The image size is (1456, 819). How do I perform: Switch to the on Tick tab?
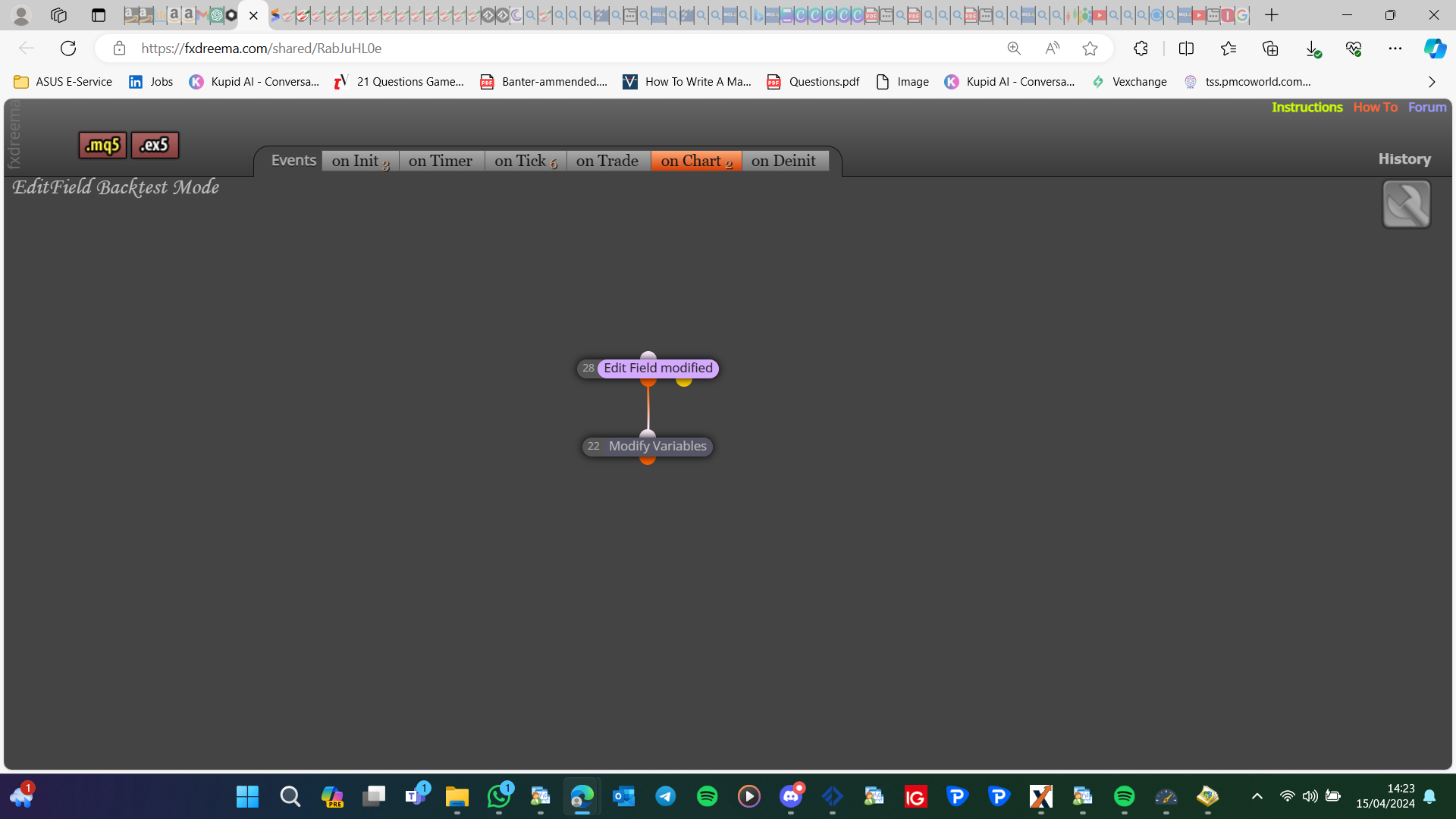click(526, 161)
